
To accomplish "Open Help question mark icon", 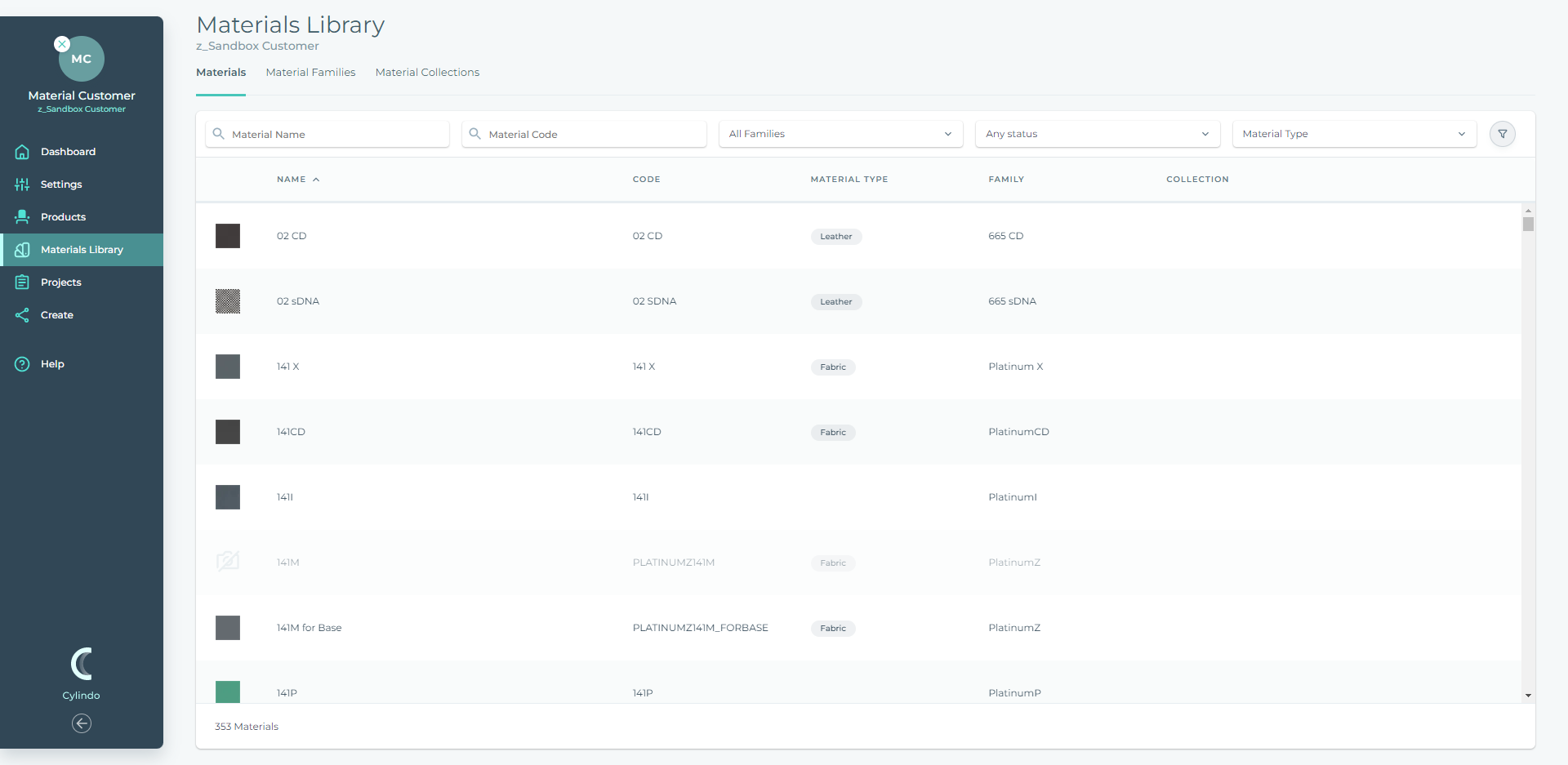I will pyautogui.click(x=22, y=364).
